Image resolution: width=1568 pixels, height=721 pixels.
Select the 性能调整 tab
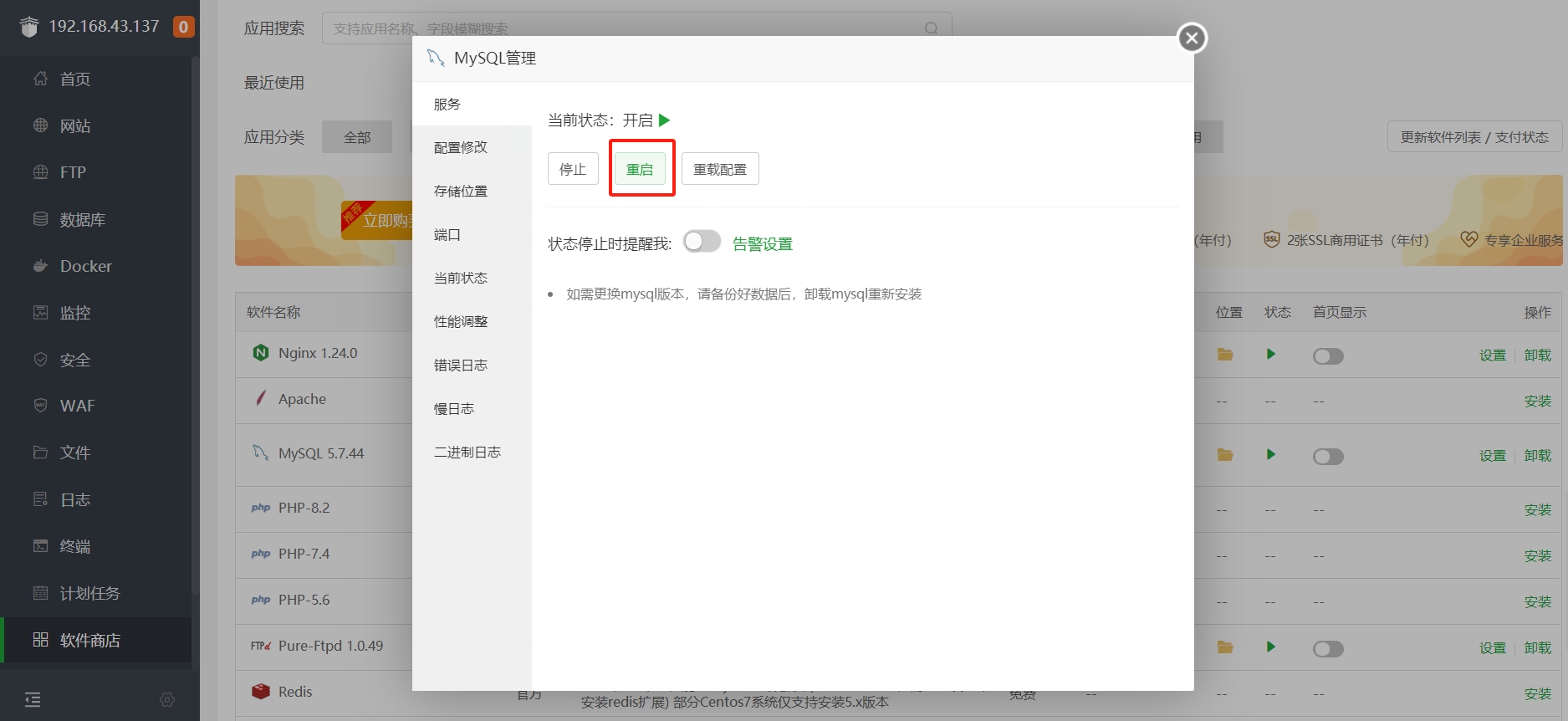click(472, 321)
